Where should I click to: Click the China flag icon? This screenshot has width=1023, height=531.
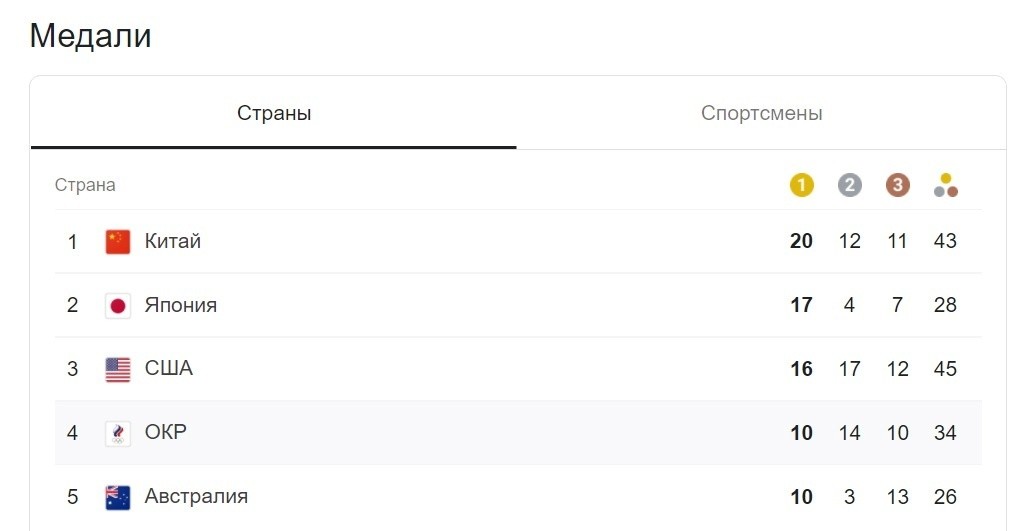[118, 241]
